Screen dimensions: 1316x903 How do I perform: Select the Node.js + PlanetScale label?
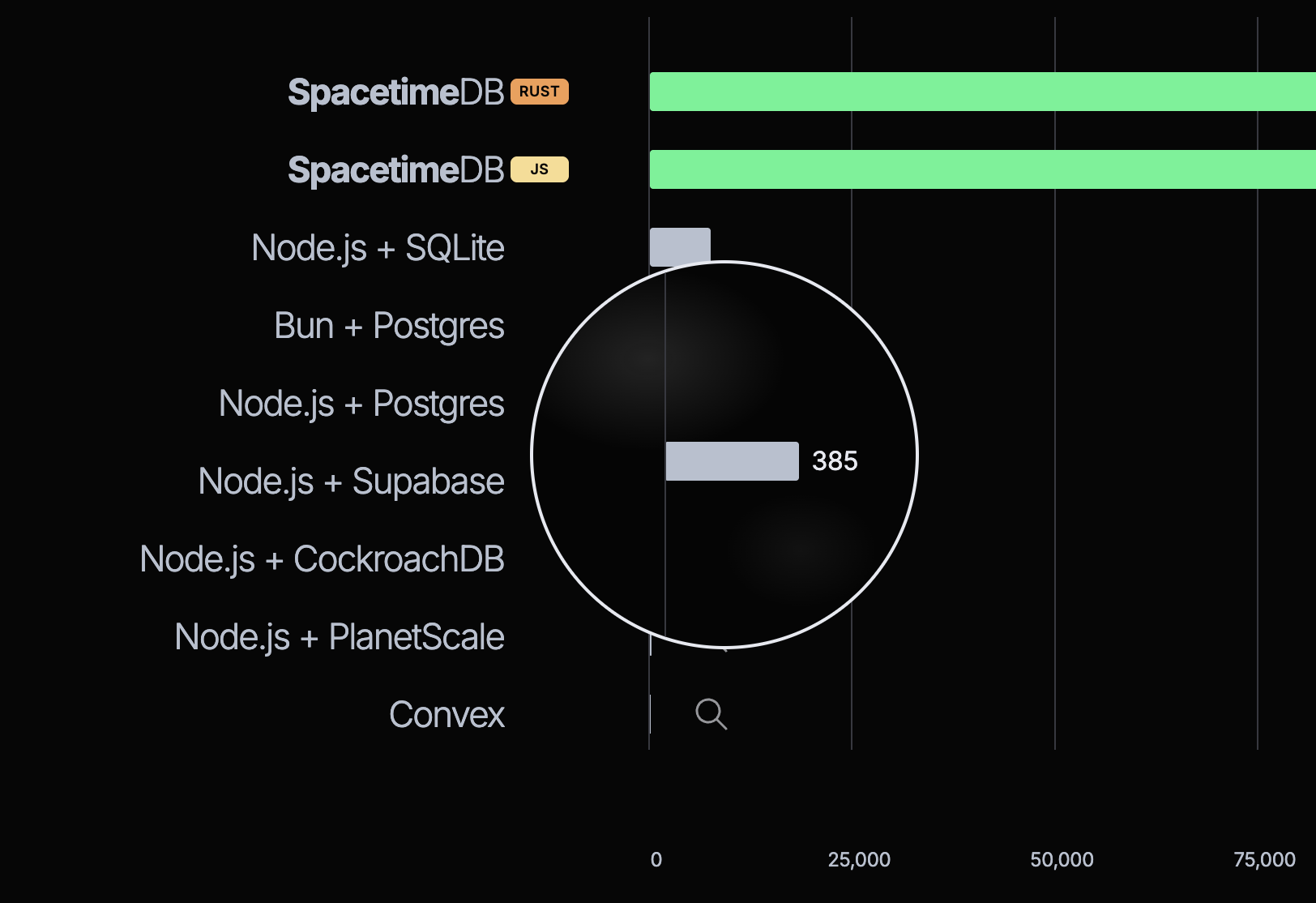pyautogui.click(x=339, y=637)
